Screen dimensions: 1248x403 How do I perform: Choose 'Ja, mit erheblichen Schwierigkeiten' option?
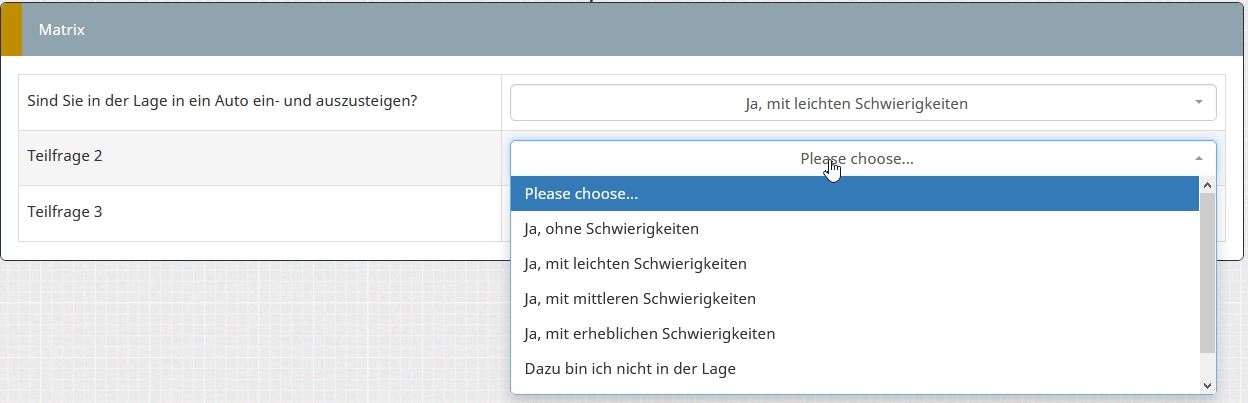[x=649, y=334]
